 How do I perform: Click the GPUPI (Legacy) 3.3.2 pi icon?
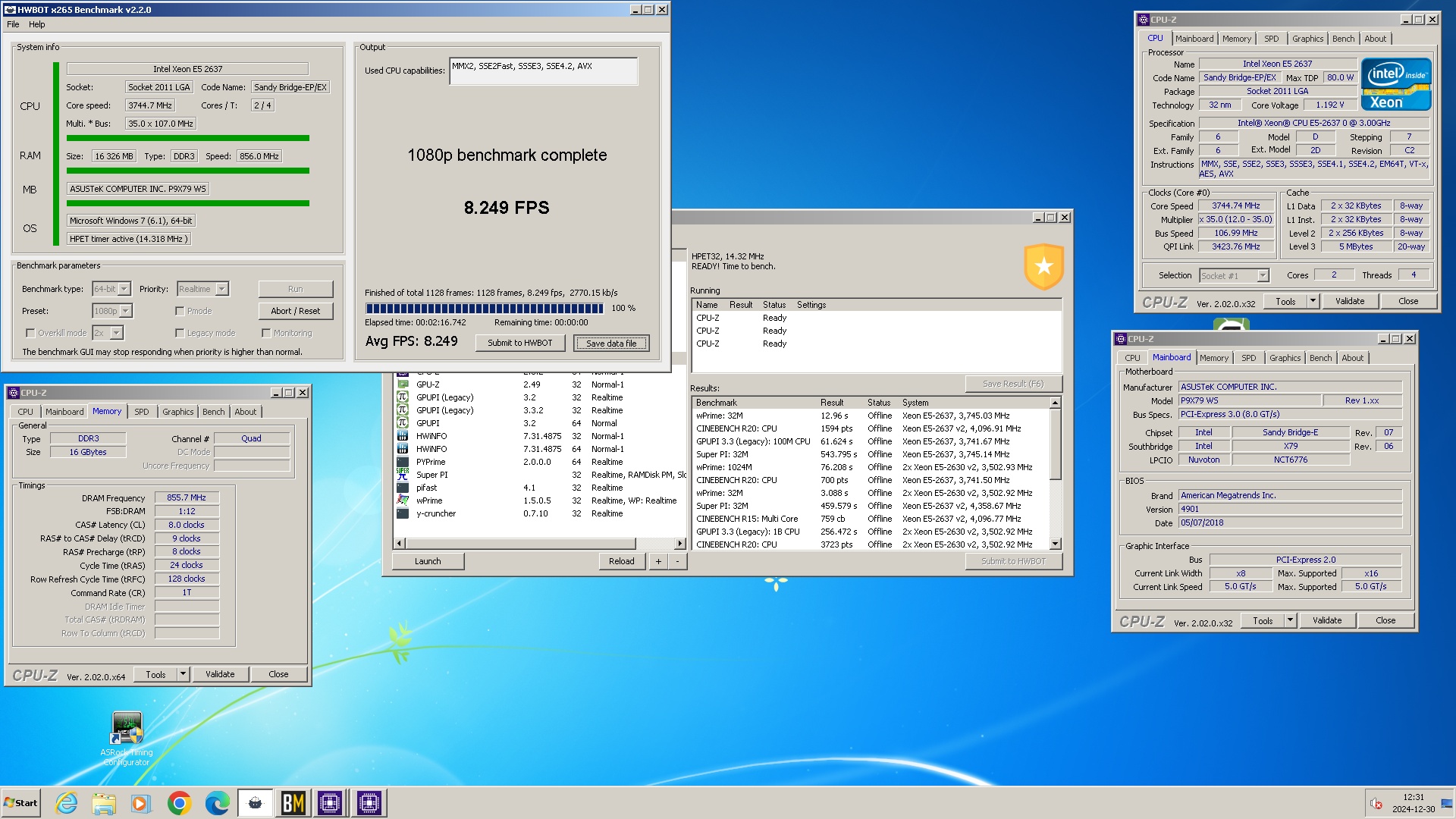coord(403,410)
